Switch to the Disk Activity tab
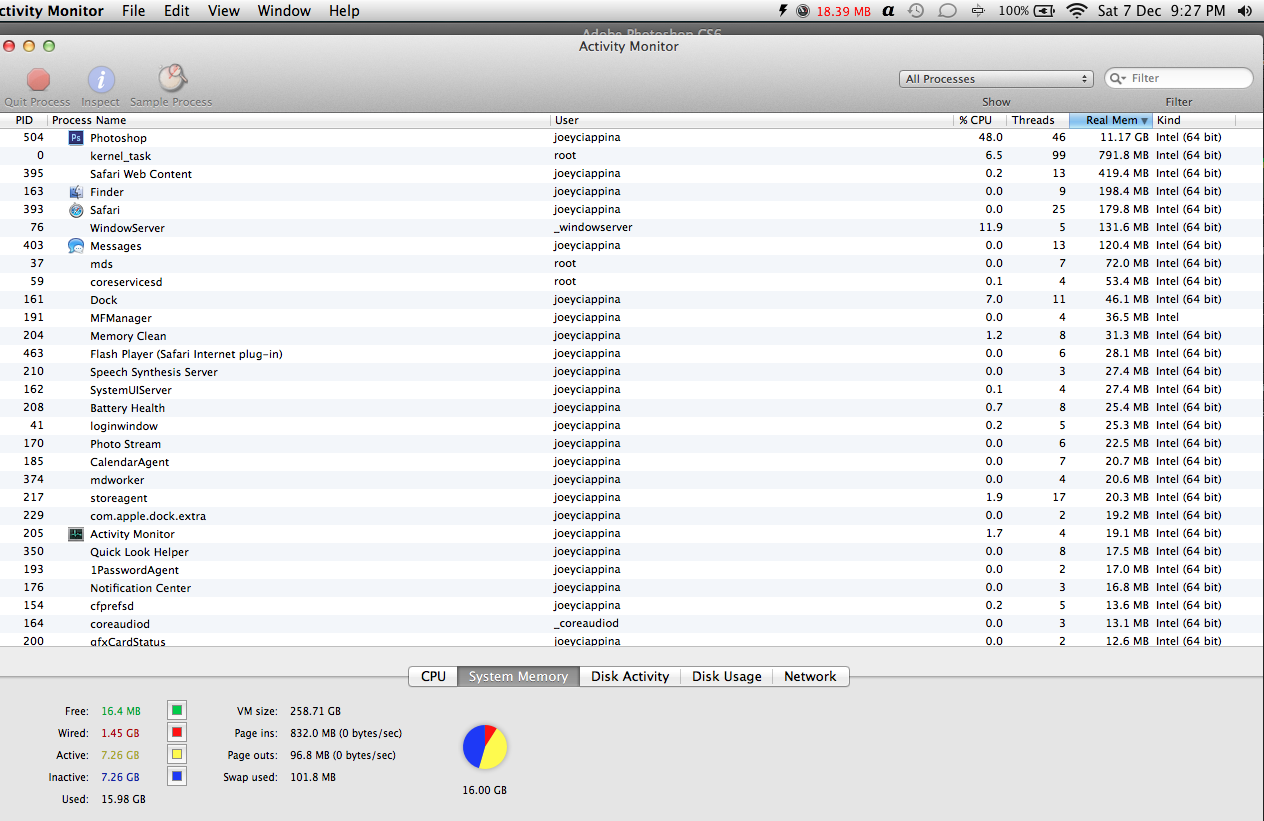1264x821 pixels. point(630,676)
